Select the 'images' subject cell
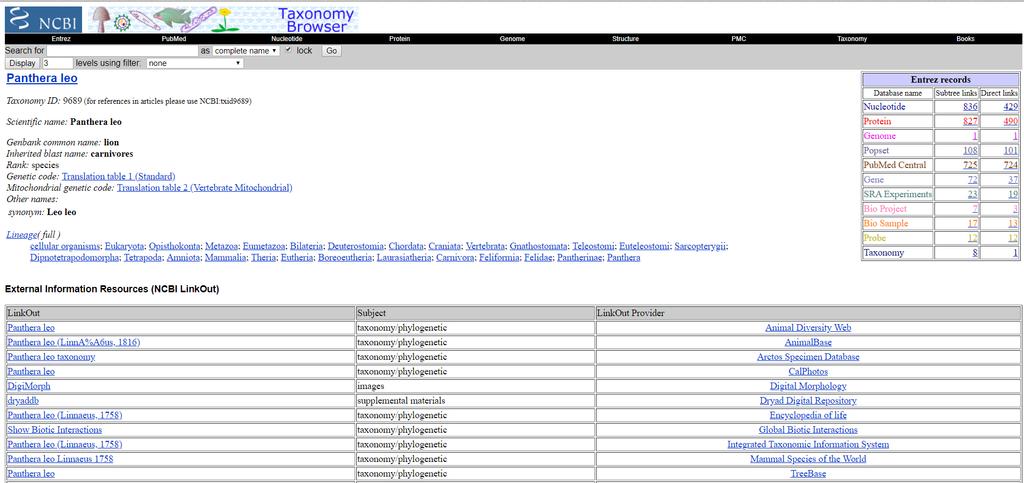The height and width of the screenshot is (483, 1024). tap(475, 386)
